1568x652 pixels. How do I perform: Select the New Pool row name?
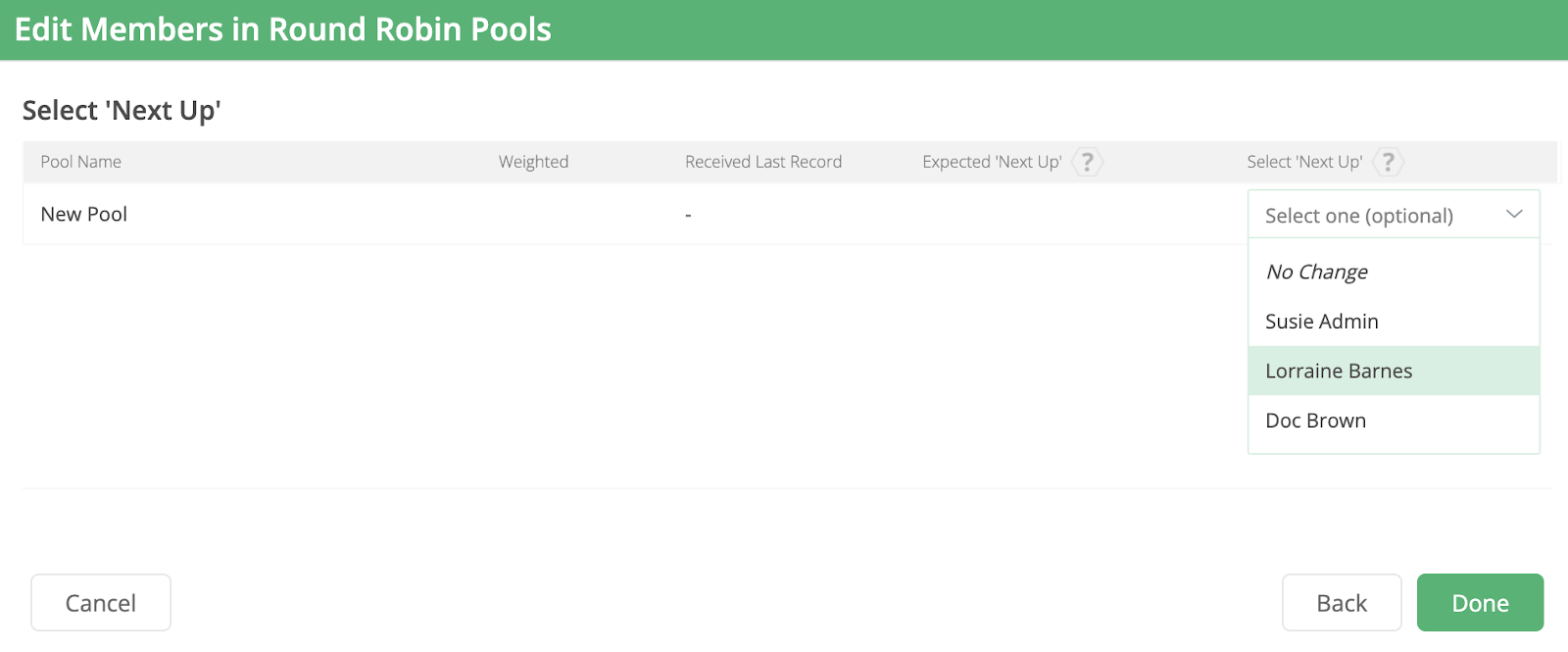84,215
